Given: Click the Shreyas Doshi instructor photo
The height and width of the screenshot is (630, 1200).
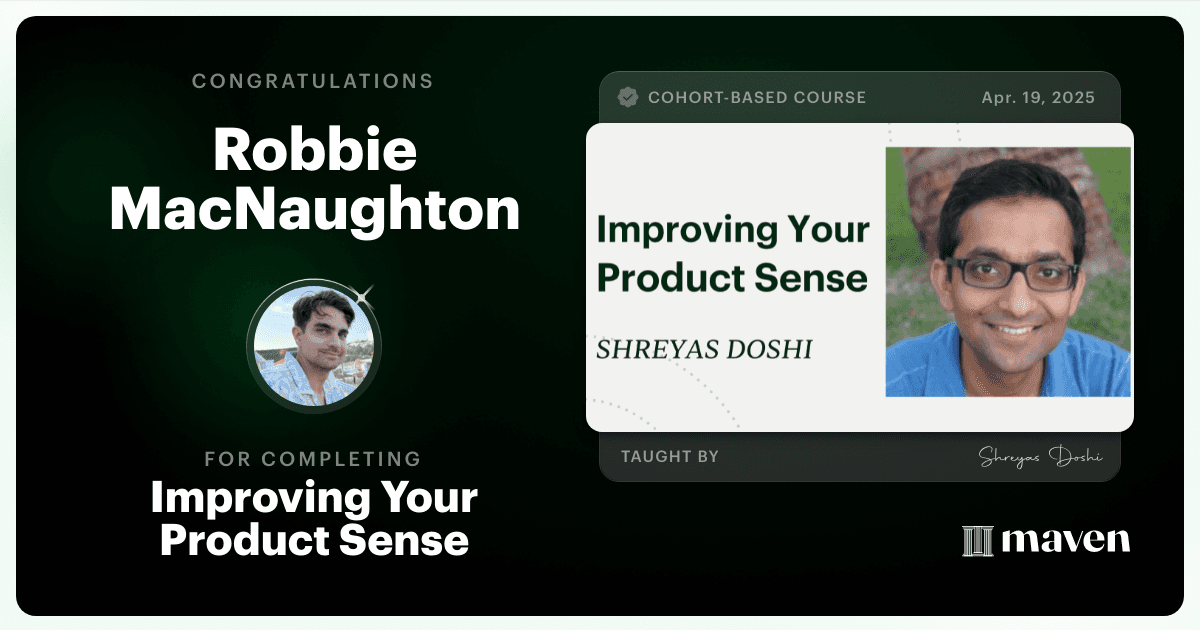Looking at the screenshot, I should coord(1008,272).
